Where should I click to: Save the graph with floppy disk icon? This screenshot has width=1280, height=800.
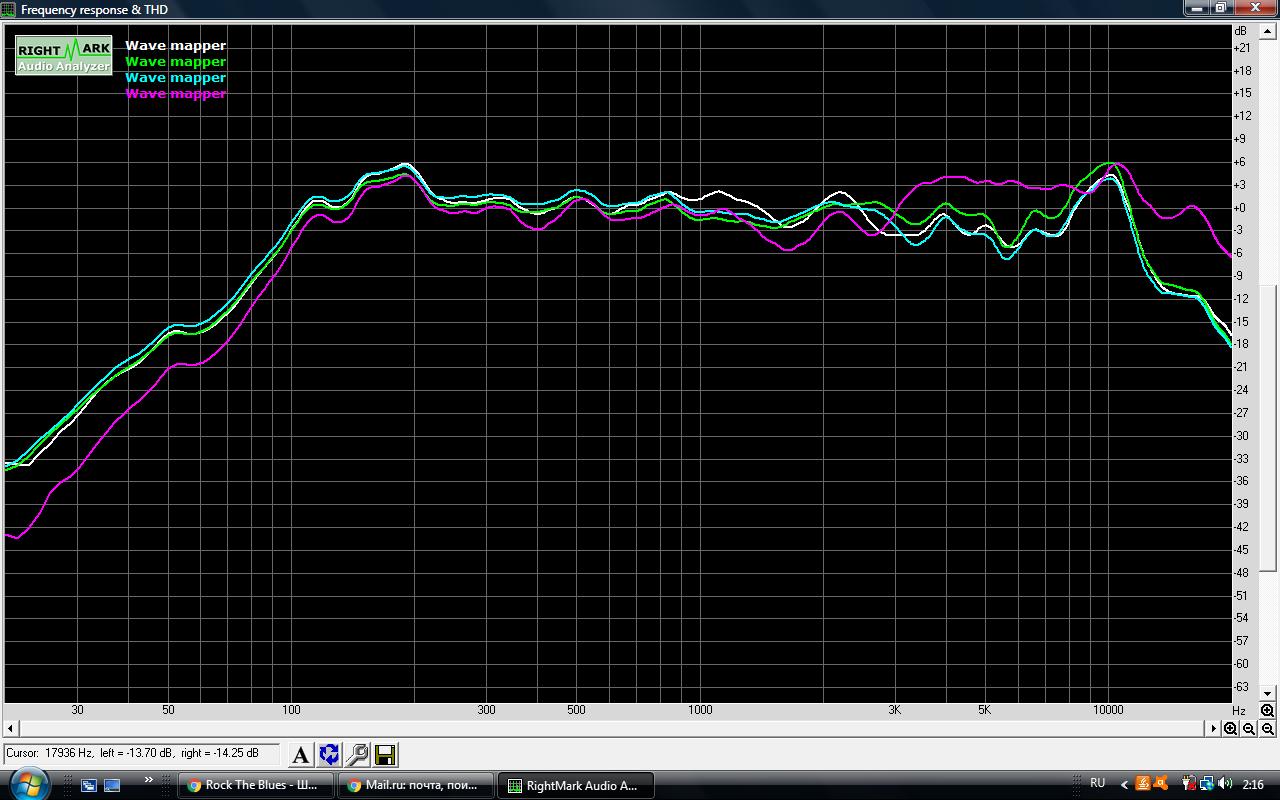[x=385, y=754]
